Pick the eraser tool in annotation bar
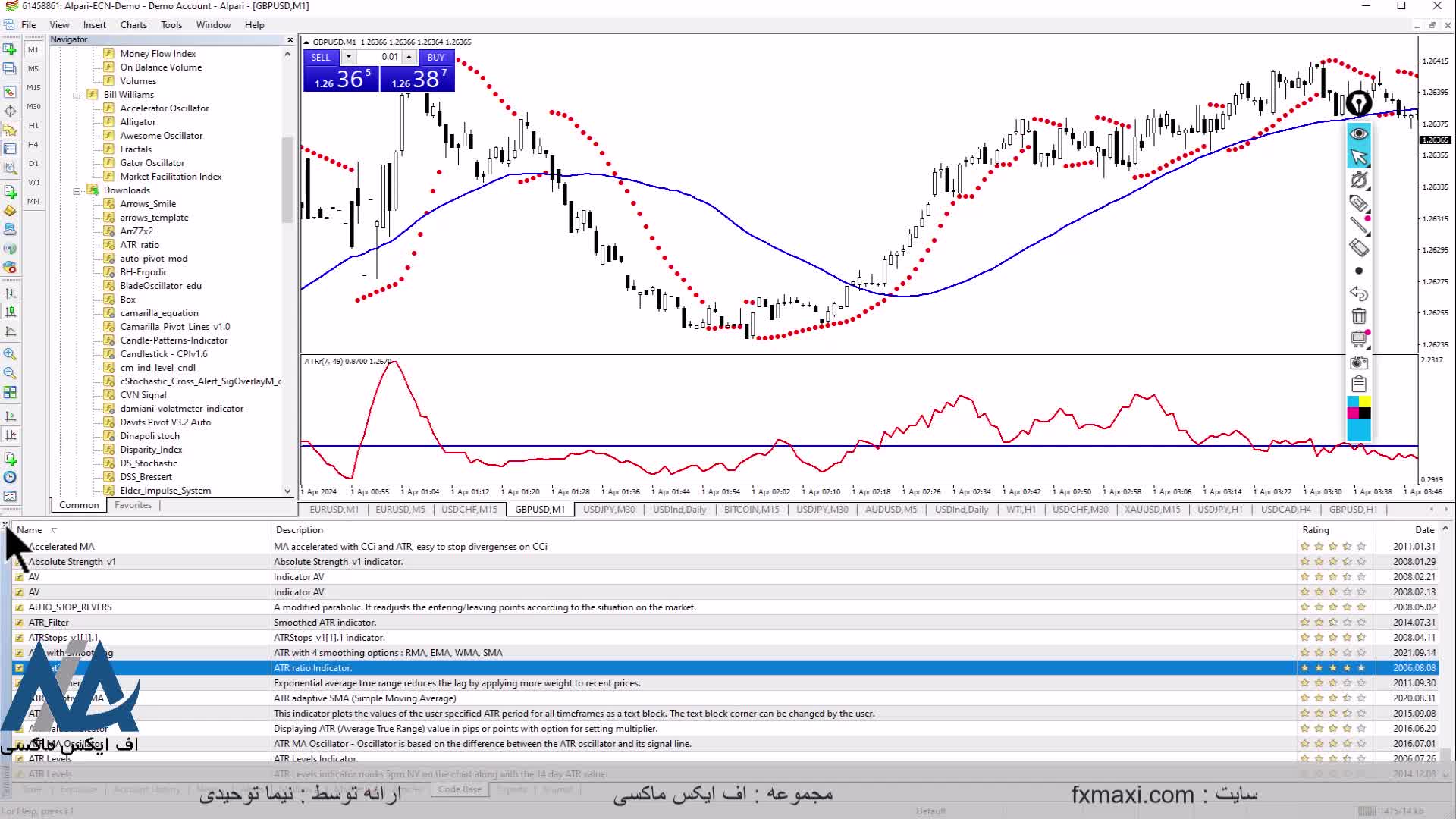Image resolution: width=1456 pixels, height=819 pixels. point(1358,247)
